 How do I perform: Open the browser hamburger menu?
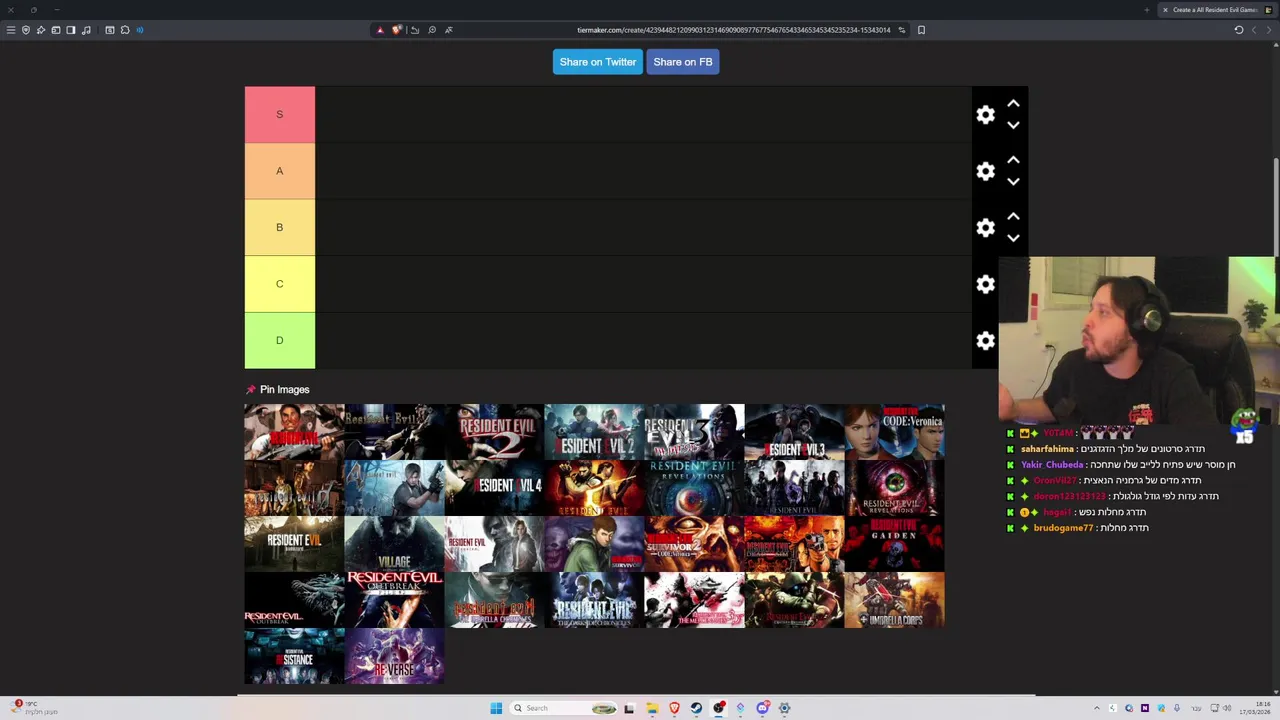click(11, 30)
